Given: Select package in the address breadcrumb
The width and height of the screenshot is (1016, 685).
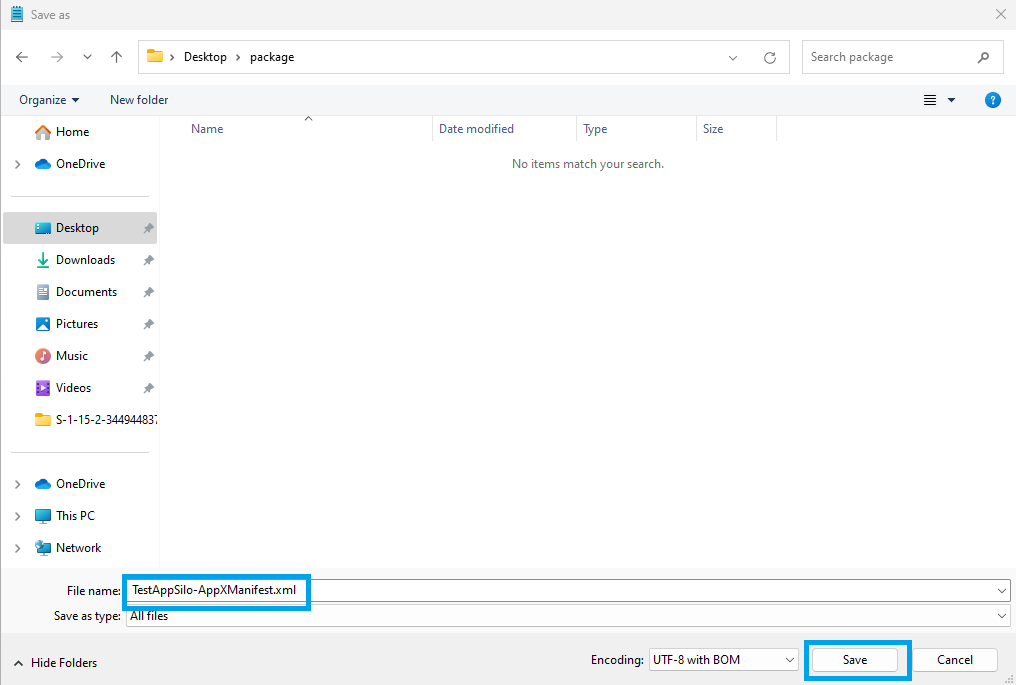Looking at the screenshot, I should [x=272, y=57].
